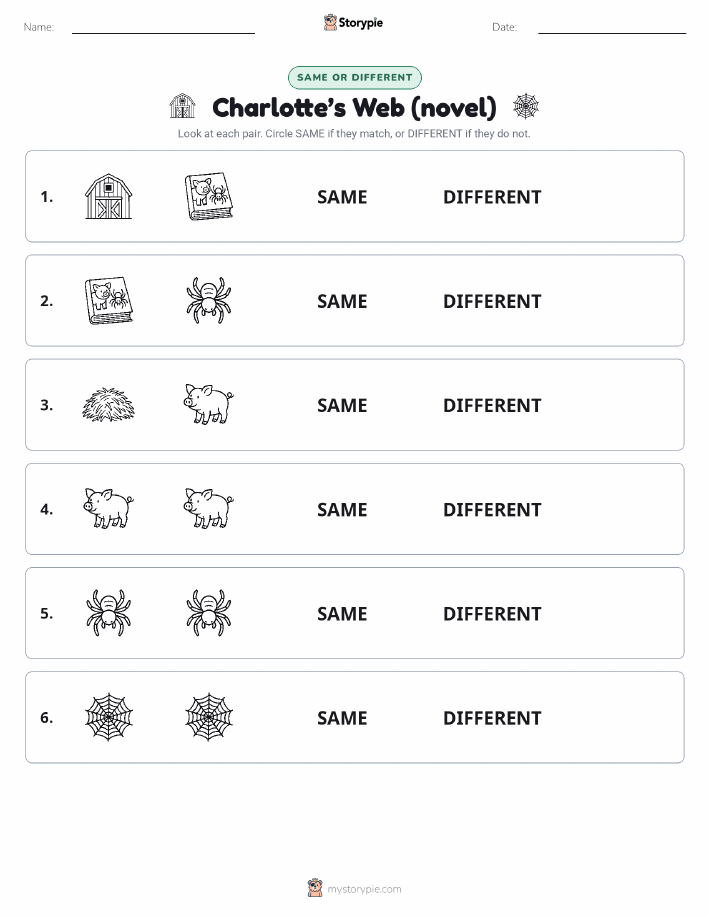Click the Storypie logo at the top
The width and height of the screenshot is (709, 917).
coord(353,23)
